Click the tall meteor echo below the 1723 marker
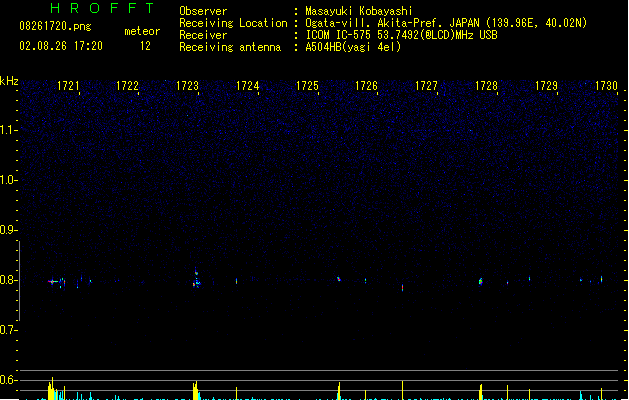Screen dimensions: 629x400 pos(196,278)
